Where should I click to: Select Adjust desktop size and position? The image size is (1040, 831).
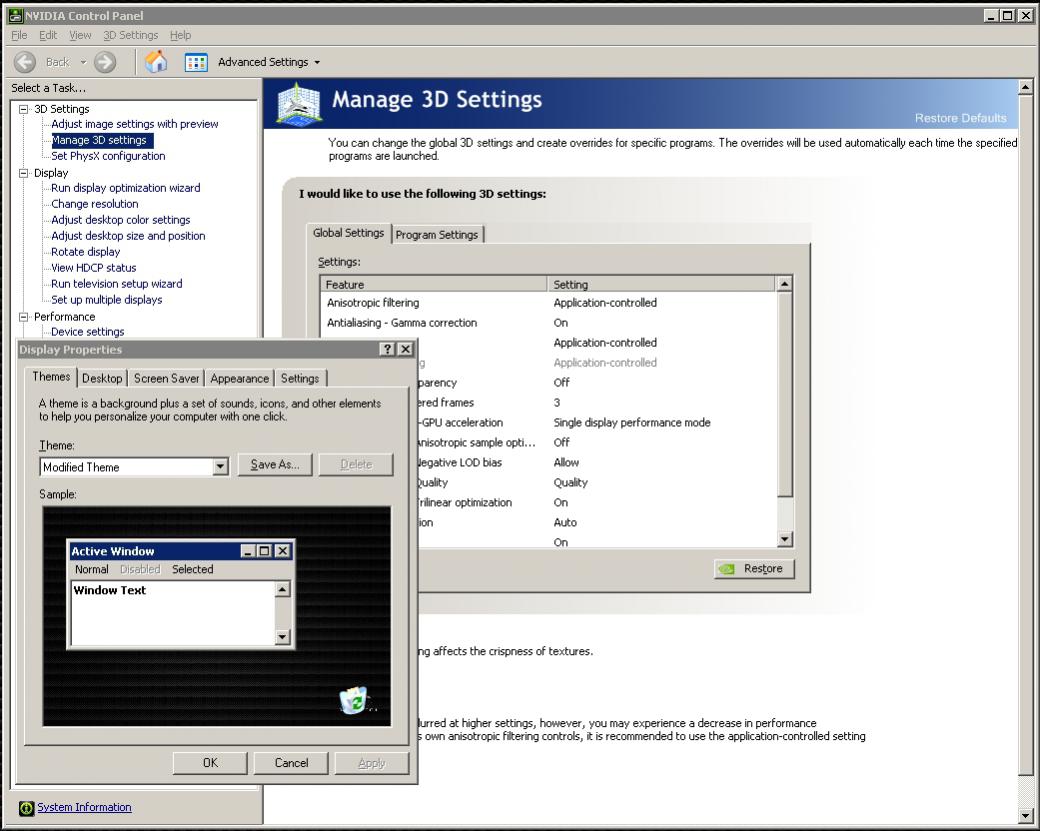click(x=128, y=235)
